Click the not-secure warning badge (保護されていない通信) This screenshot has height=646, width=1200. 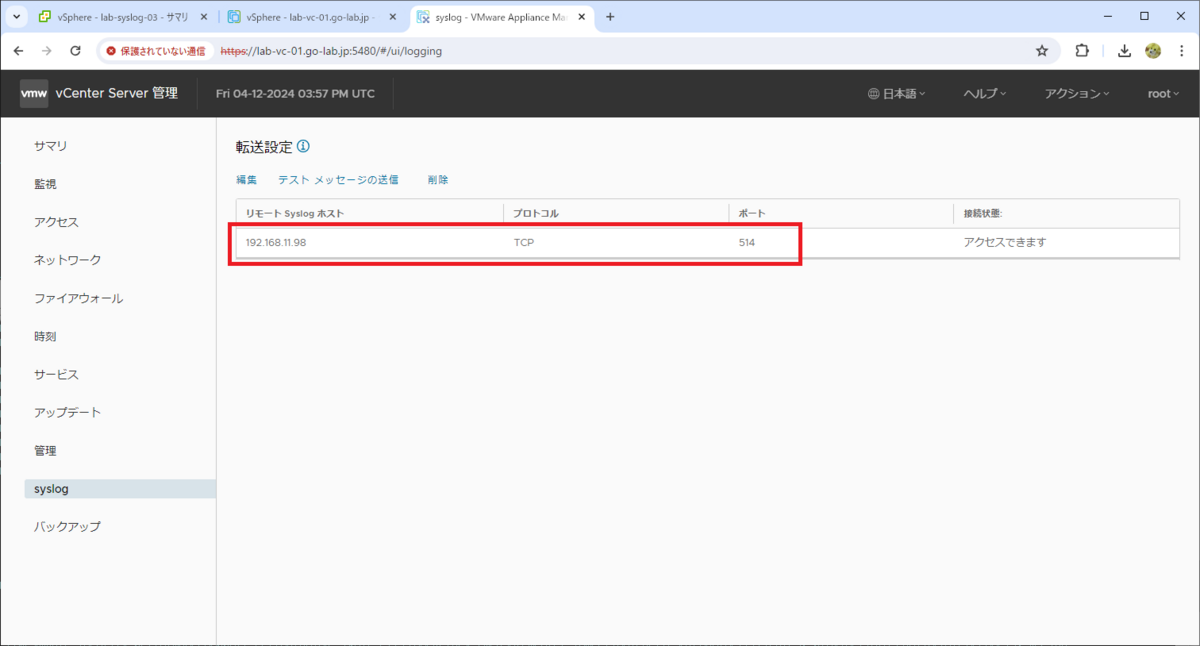tap(155, 51)
